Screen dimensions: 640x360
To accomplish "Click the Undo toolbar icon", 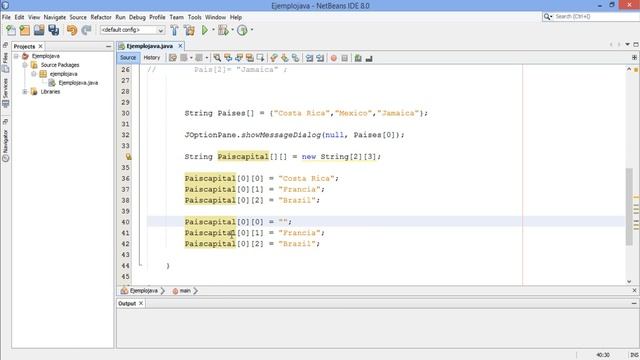I will [72, 30].
